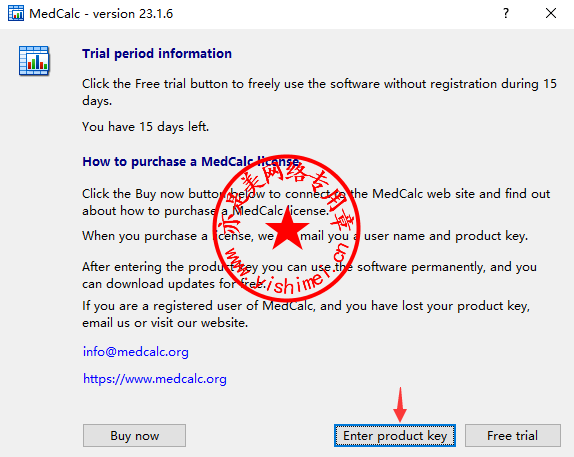Click the red arrow pointing at product key

[x=400, y=405]
